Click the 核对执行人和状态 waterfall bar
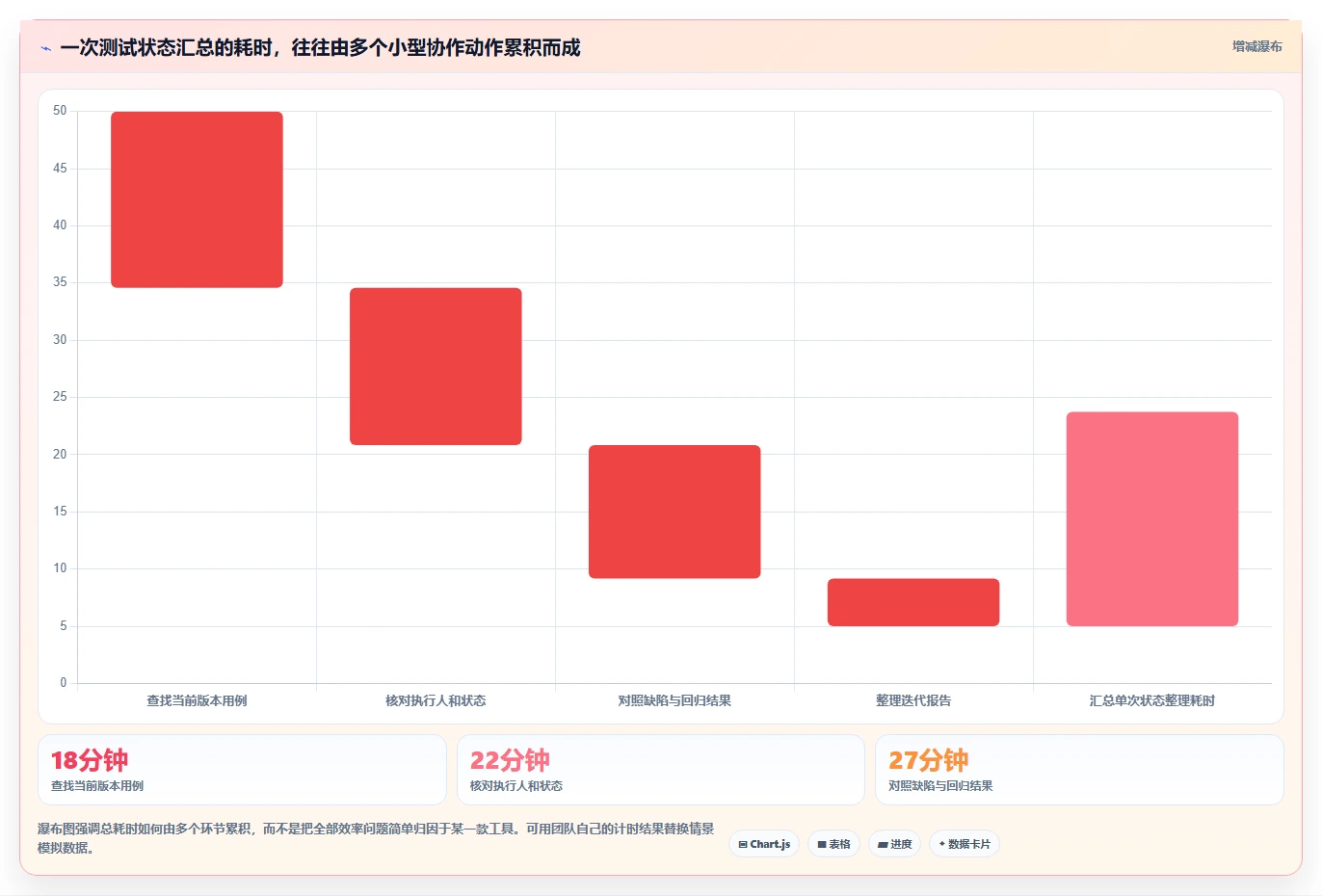The height and width of the screenshot is (896, 1322). [436, 366]
